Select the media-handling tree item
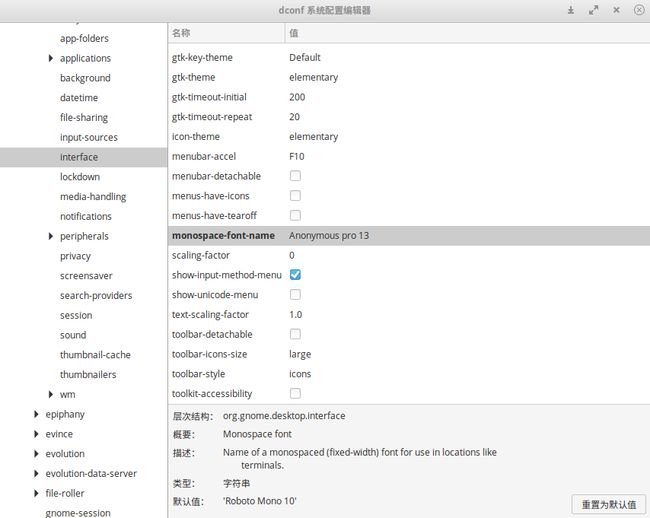Viewport: 650px width, 518px height. [93, 196]
